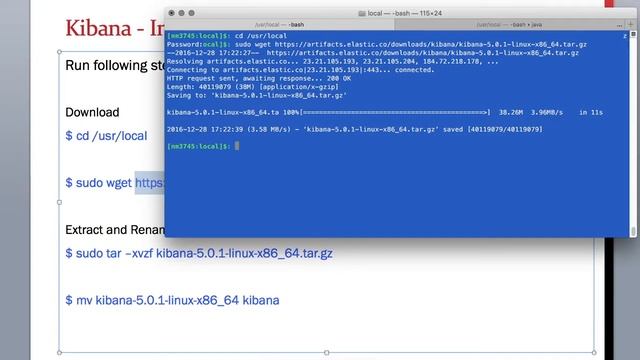Click the 'Saving to:' output line in Terminal
Viewport: 640px width, 360px height.
pyautogui.click(x=256, y=96)
